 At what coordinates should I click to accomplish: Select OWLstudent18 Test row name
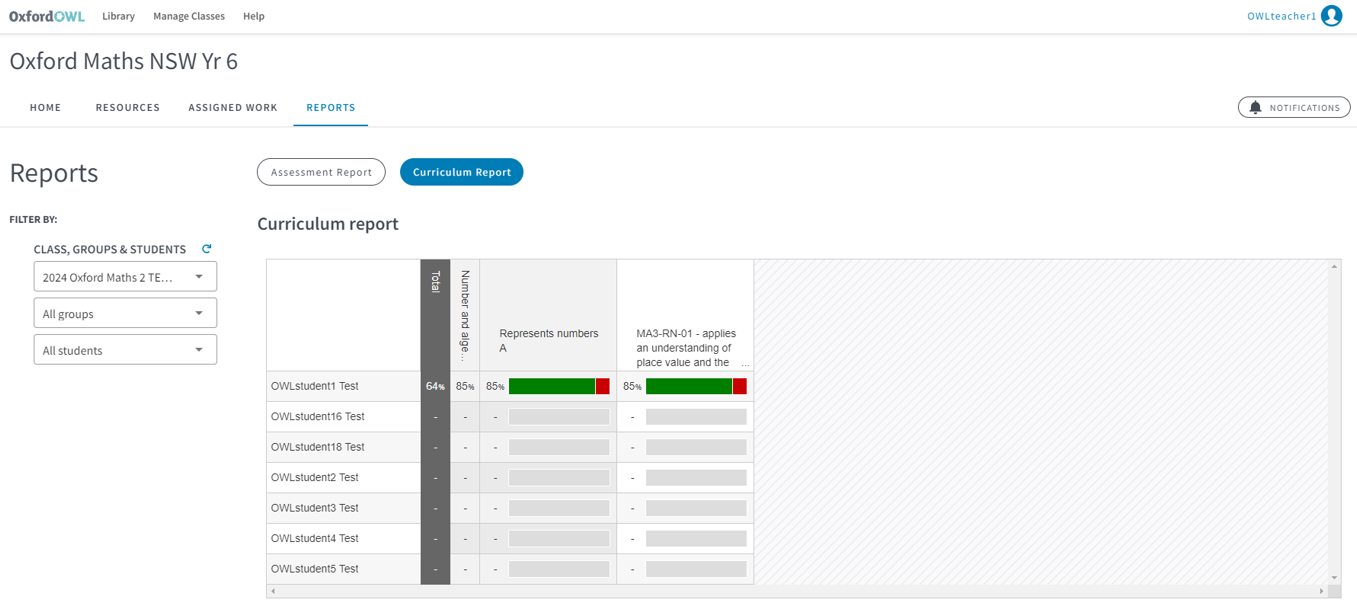click(317, 447)
